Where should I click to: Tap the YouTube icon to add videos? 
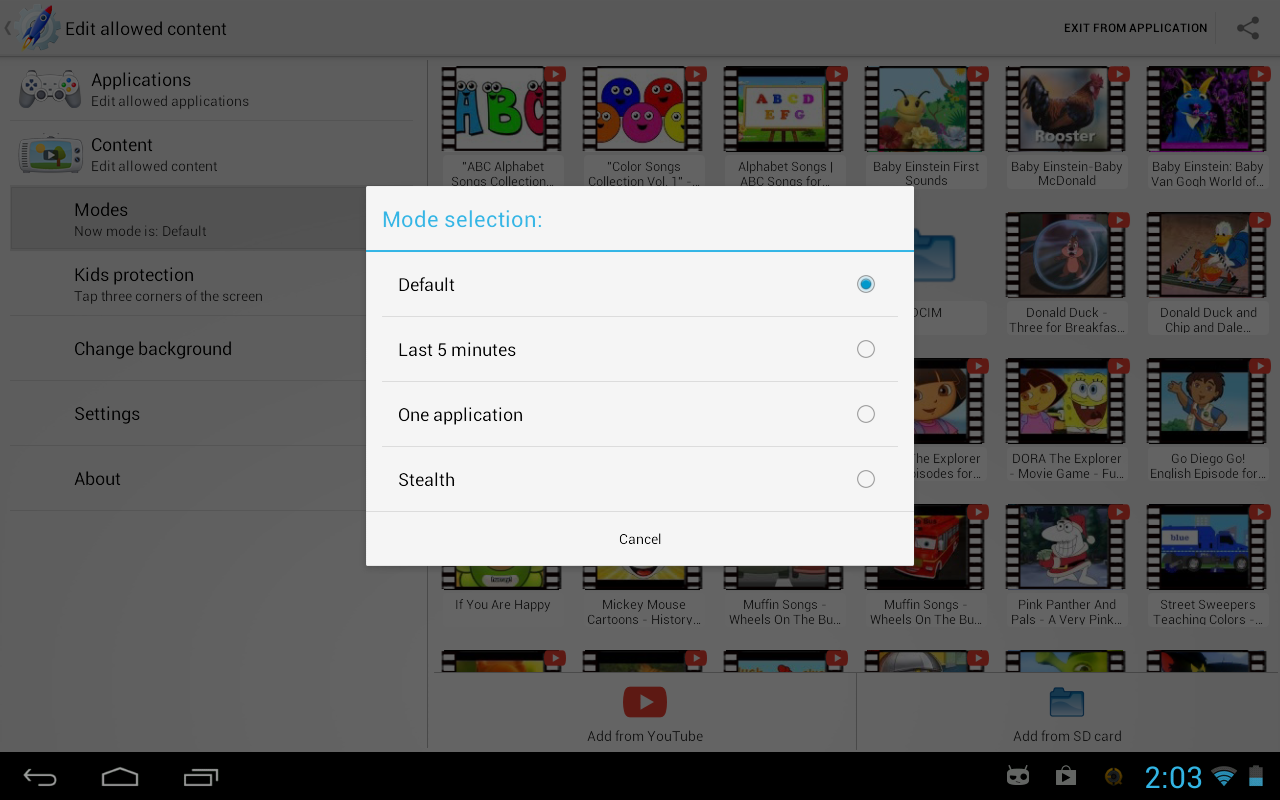click(x=645, y=702)
